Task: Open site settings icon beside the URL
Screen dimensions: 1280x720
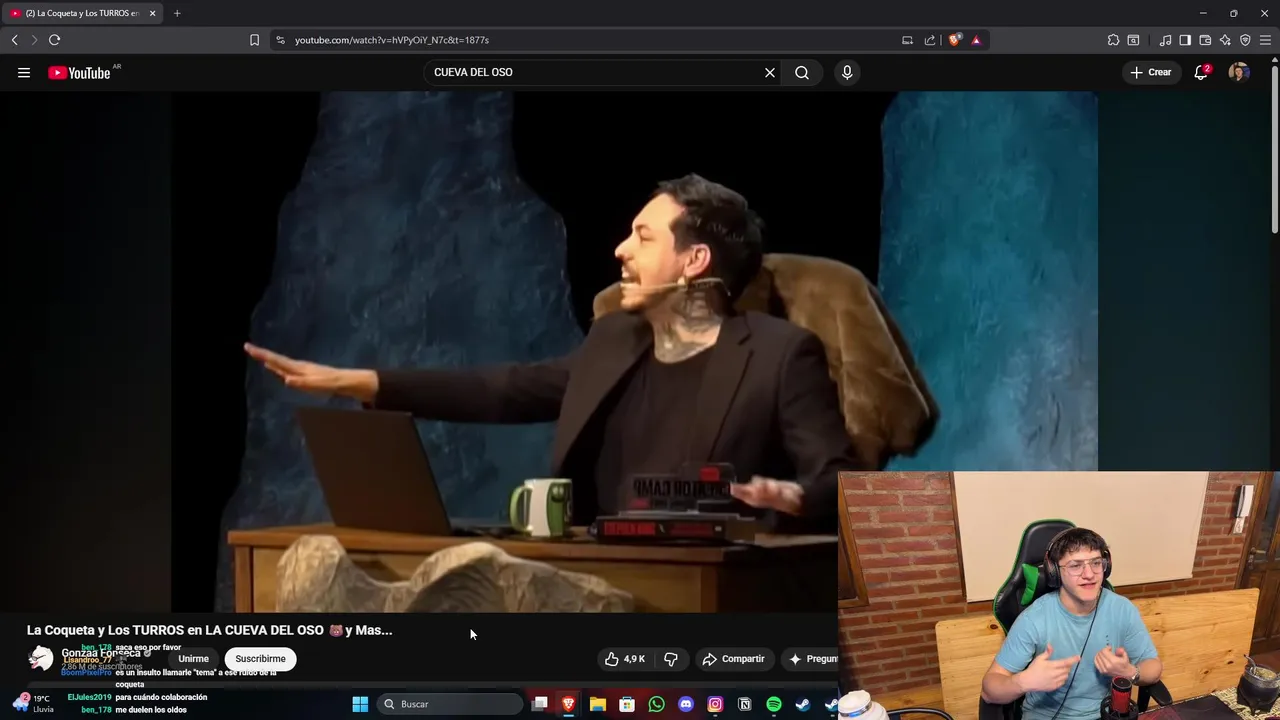Action: [x=280, y=40]
